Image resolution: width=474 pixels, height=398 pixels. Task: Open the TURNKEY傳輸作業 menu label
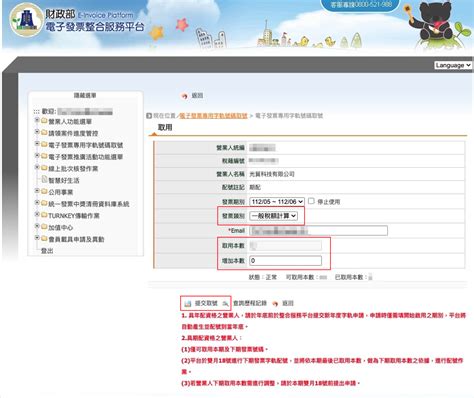click(x=74, y=216)
